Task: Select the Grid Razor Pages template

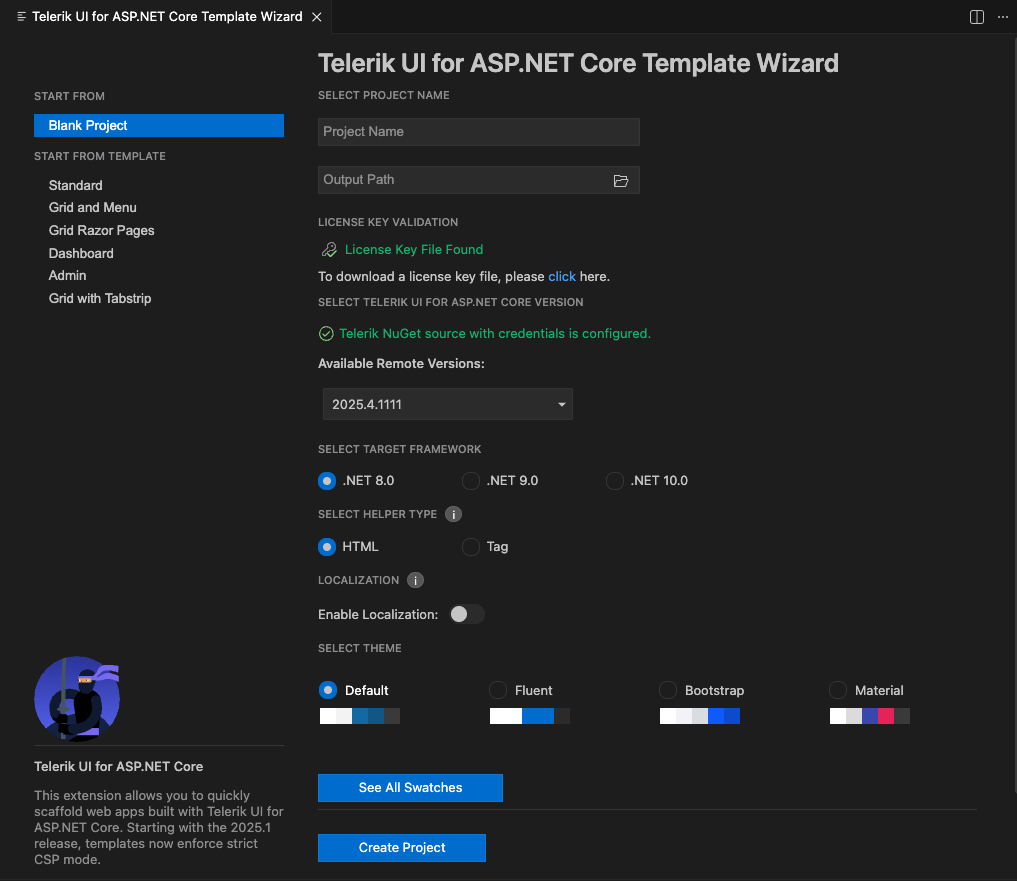Action: [101, 230]
